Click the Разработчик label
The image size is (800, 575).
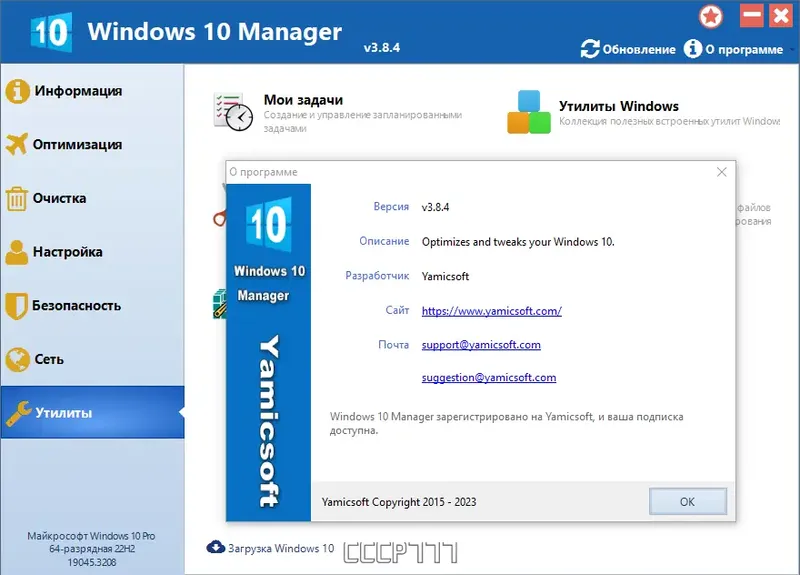pos(377,276)
